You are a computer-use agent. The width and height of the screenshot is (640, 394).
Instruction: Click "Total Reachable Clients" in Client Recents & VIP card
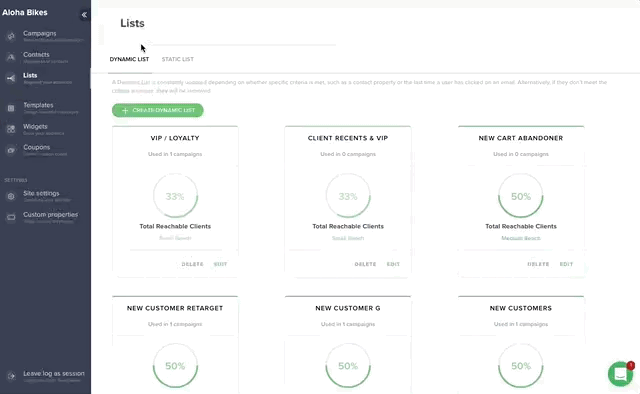tap(348, 226)
